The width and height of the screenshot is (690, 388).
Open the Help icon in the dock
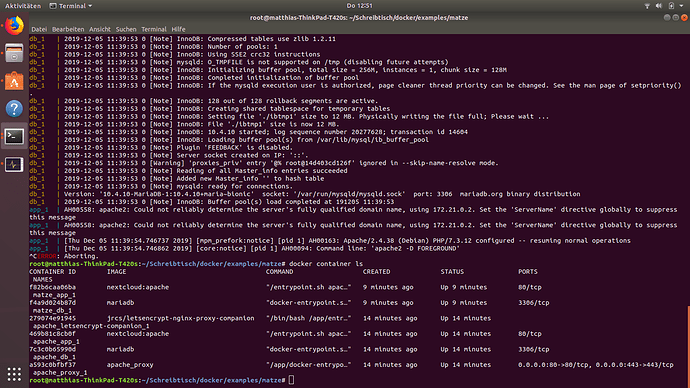click(x=14, y=109)
